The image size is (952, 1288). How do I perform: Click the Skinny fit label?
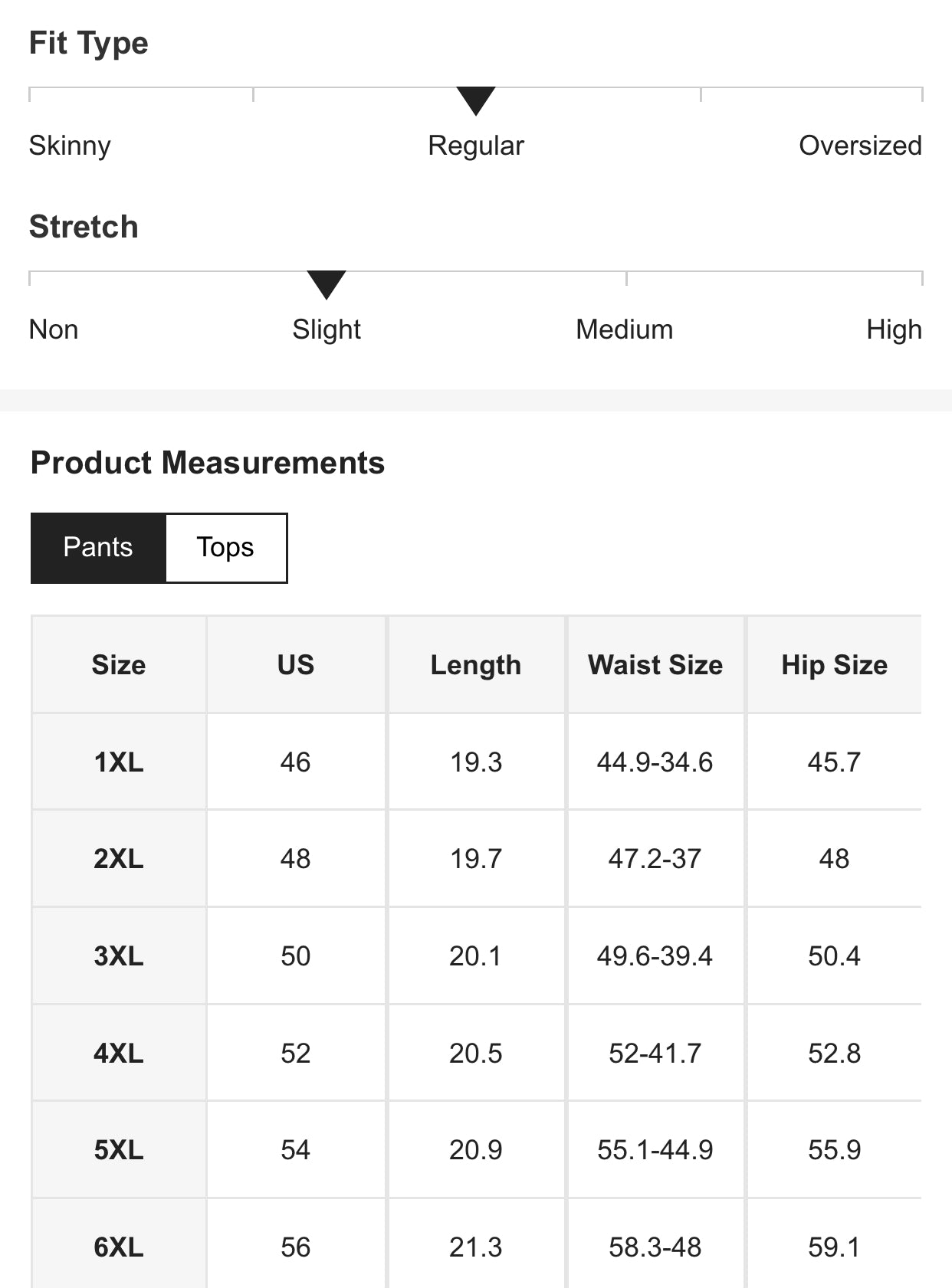click(x=70, y=146)
